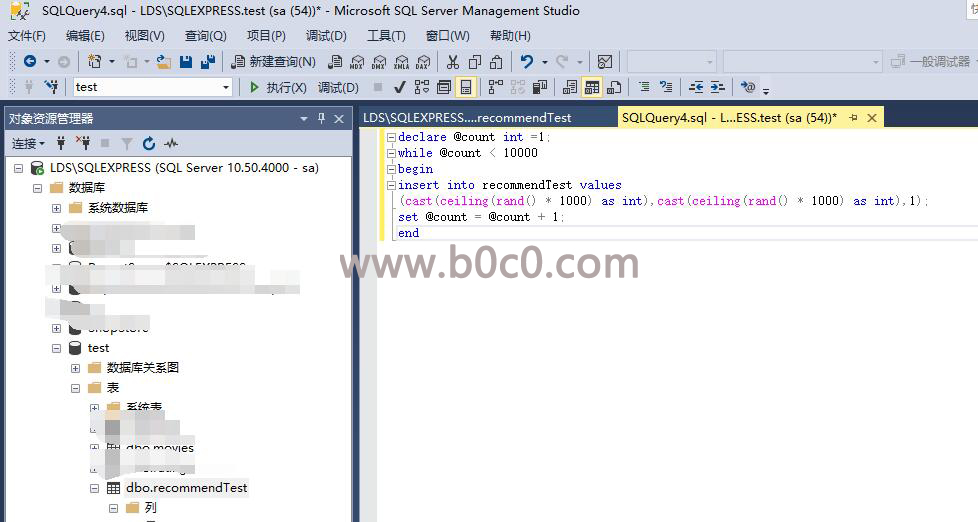Click the Save All icon
The height and width of the screenshot is (522, 978).
(x=208, y=61)
